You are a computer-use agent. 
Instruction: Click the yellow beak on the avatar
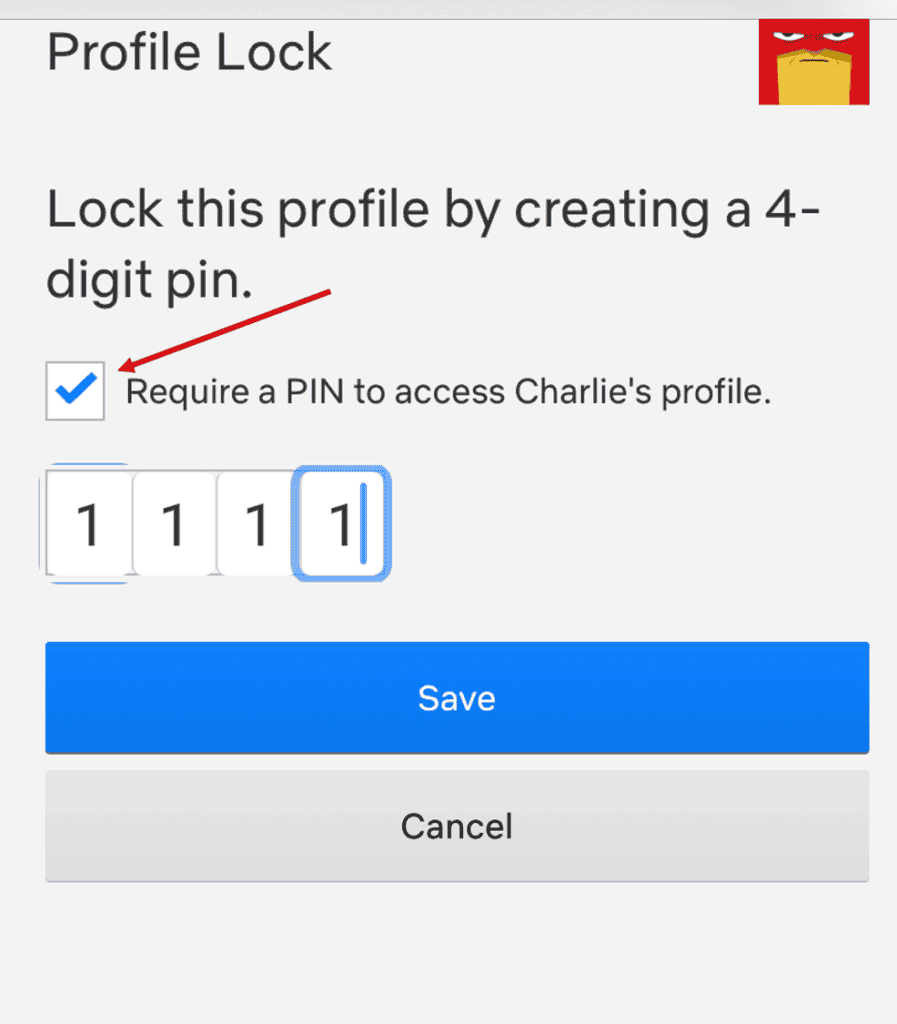[x=813, y=77]
